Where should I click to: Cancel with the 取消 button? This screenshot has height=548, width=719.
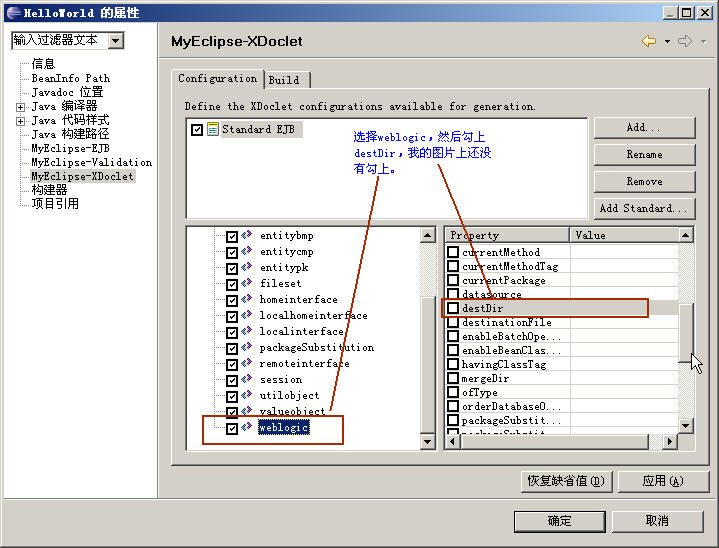(x=657, y=521)
